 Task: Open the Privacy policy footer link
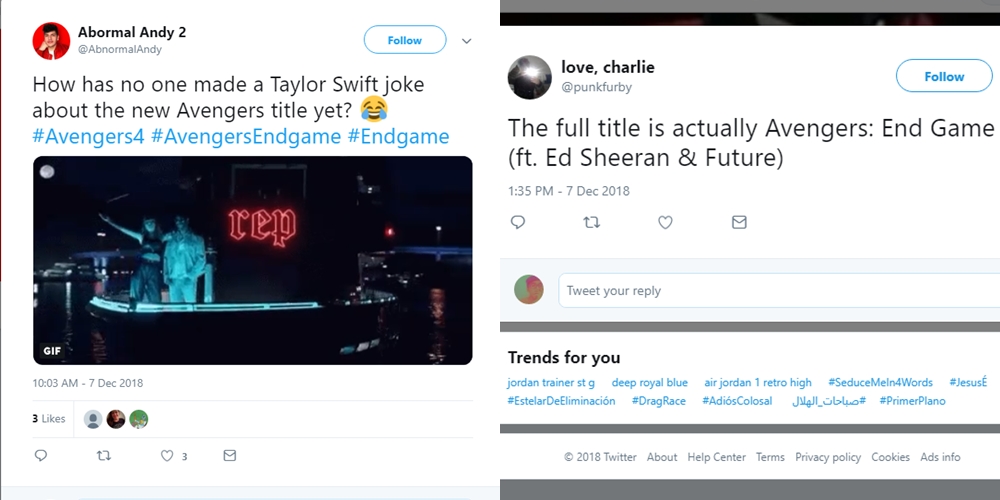click(x=827, y=457)
